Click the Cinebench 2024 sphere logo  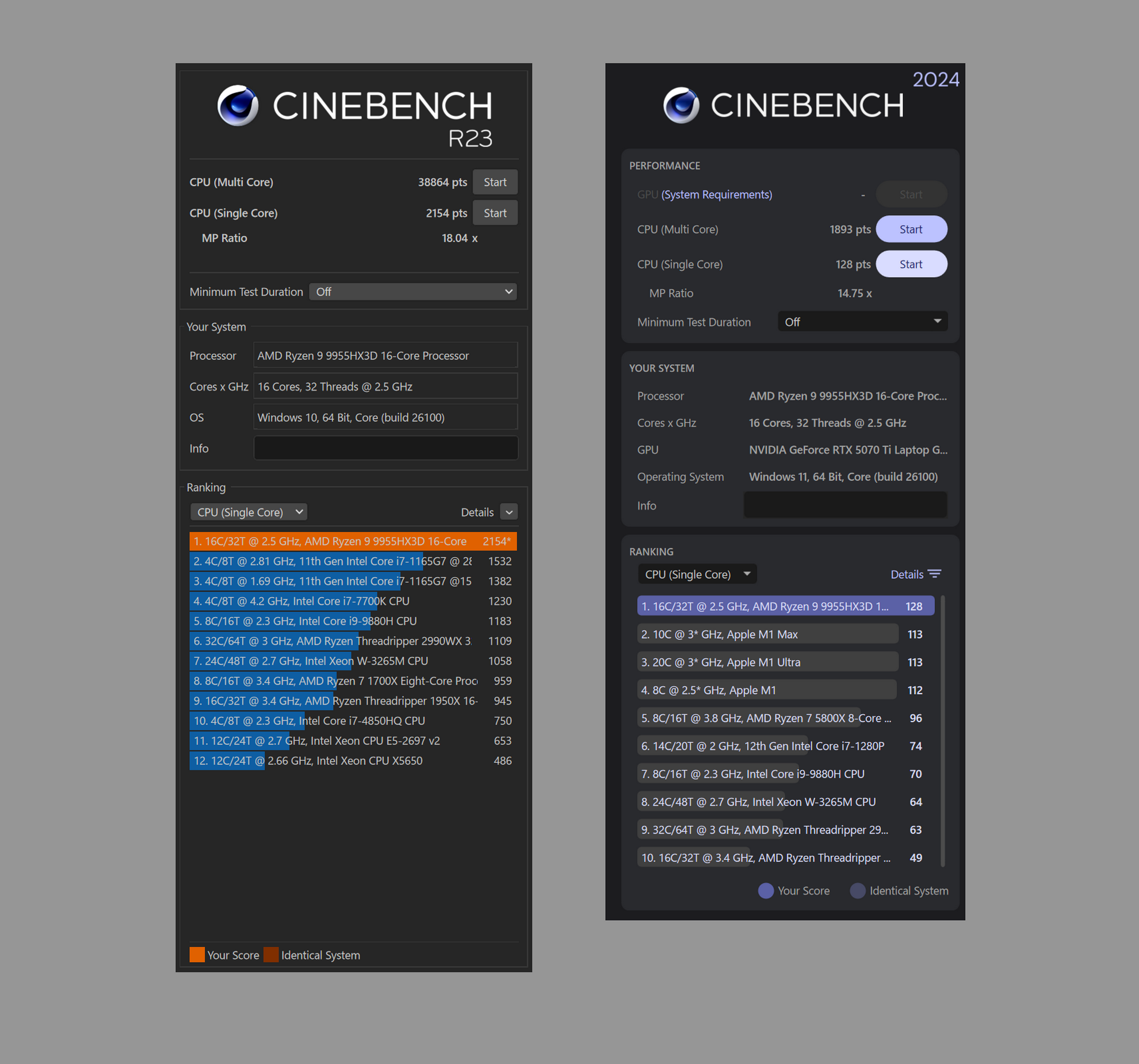681,105
